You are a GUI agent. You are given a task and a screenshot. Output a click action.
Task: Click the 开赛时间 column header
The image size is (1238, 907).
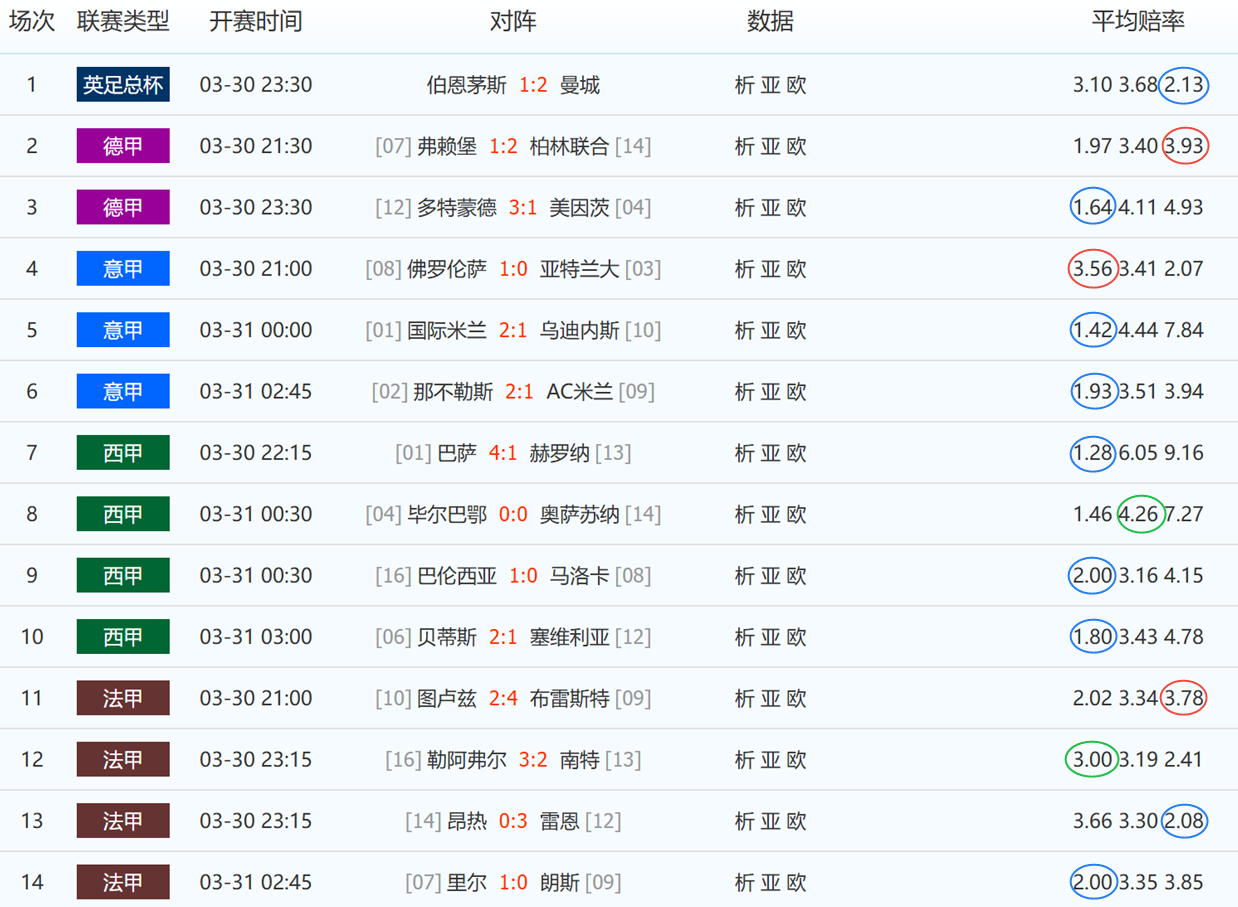(255, 21)
